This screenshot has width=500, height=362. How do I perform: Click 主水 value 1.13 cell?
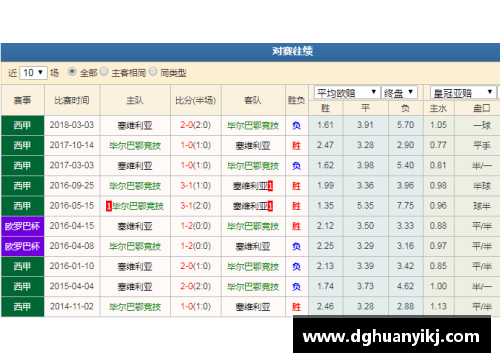[438, 307]
